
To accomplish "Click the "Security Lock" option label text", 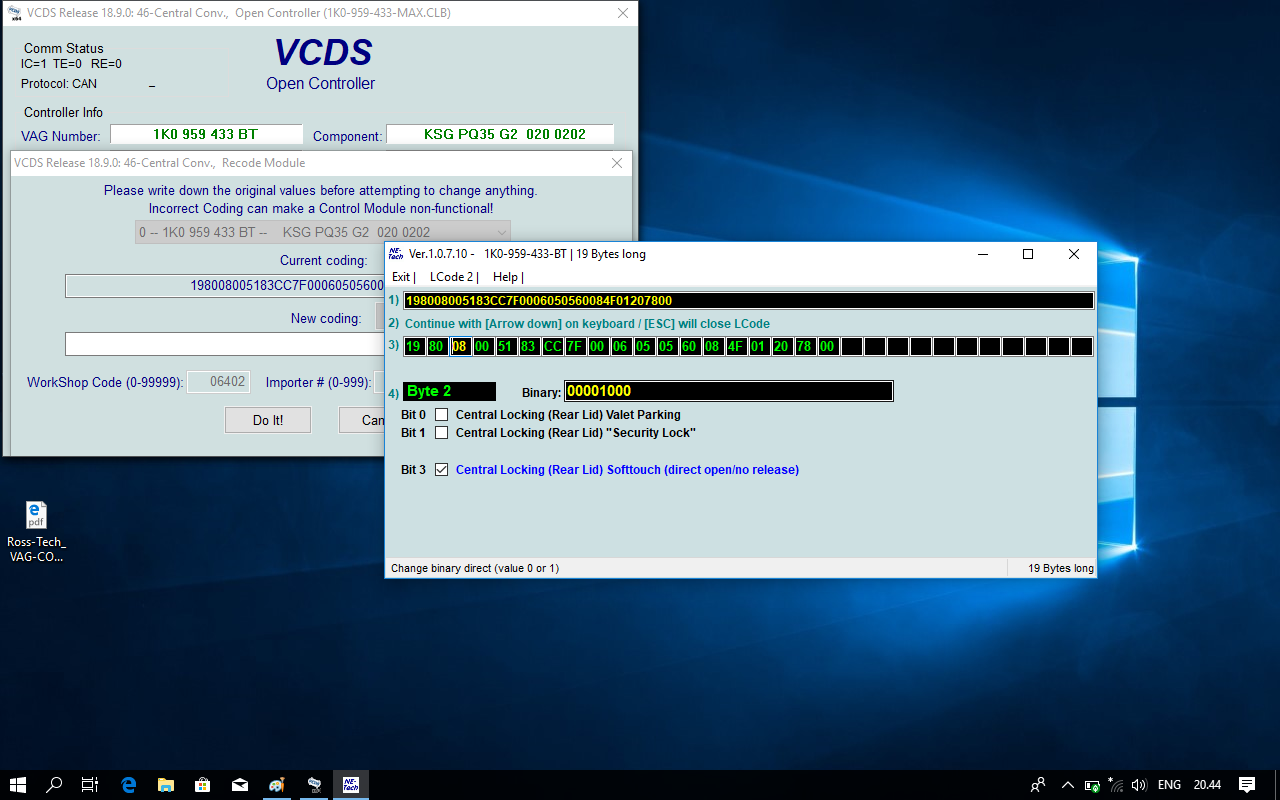I will click(x=576, y=433).
